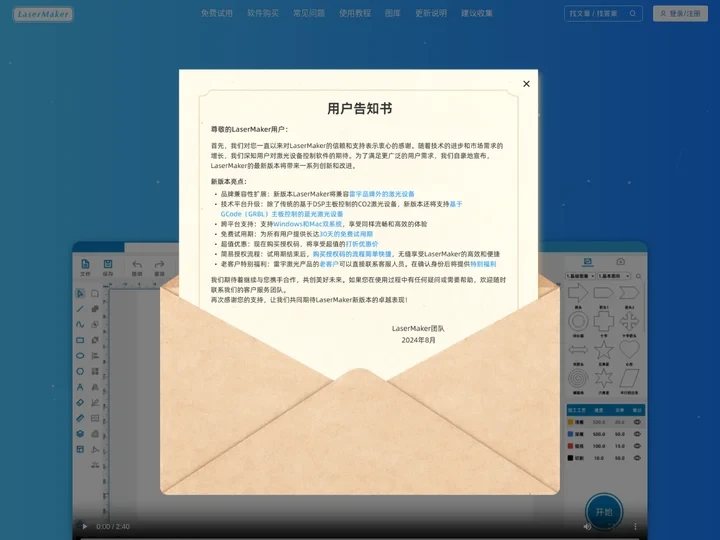
Task: Click the LaserMaker logo
Action: point(43,14)
